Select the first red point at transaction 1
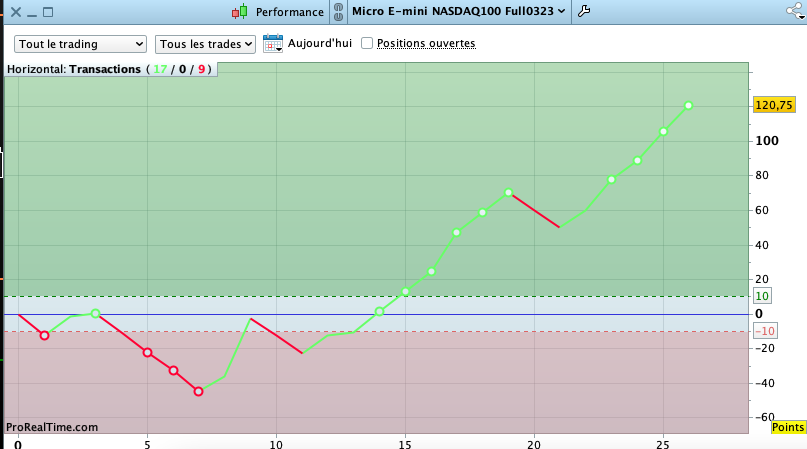The height and width of the screenshot is (449, 807). coord(45,336)
